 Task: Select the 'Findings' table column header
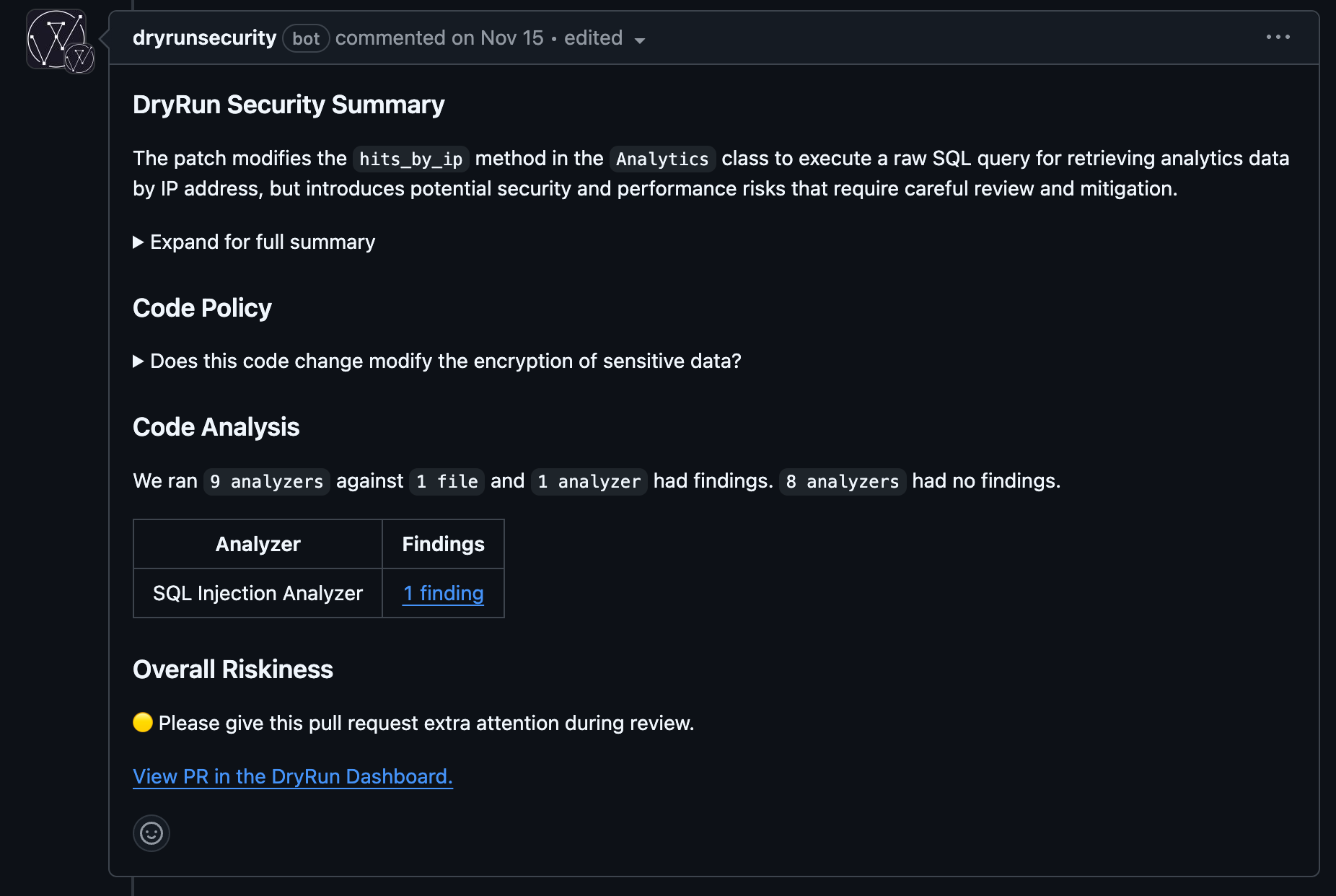coord(443,544)
